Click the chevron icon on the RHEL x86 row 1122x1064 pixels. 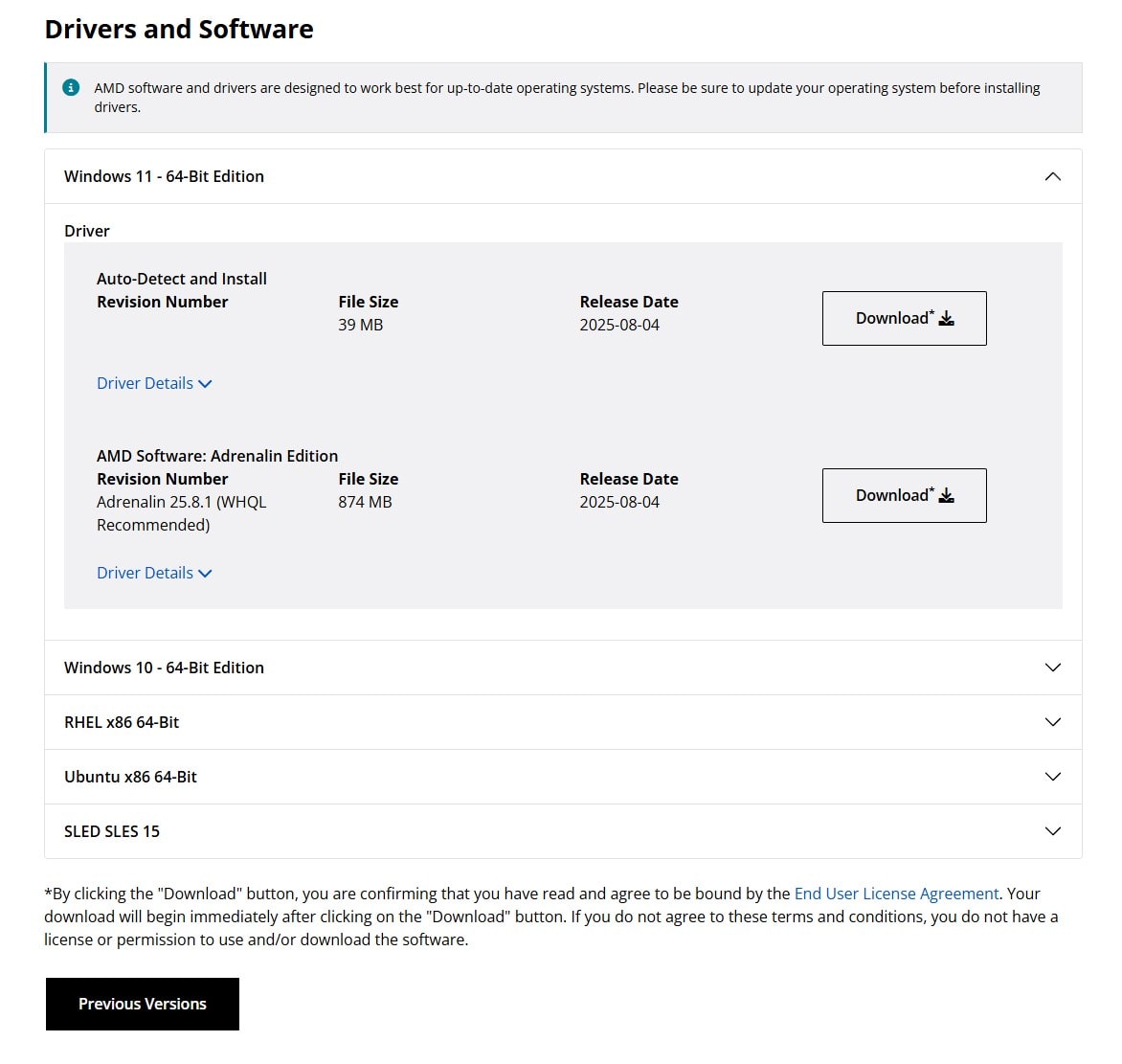(1052, 722)
